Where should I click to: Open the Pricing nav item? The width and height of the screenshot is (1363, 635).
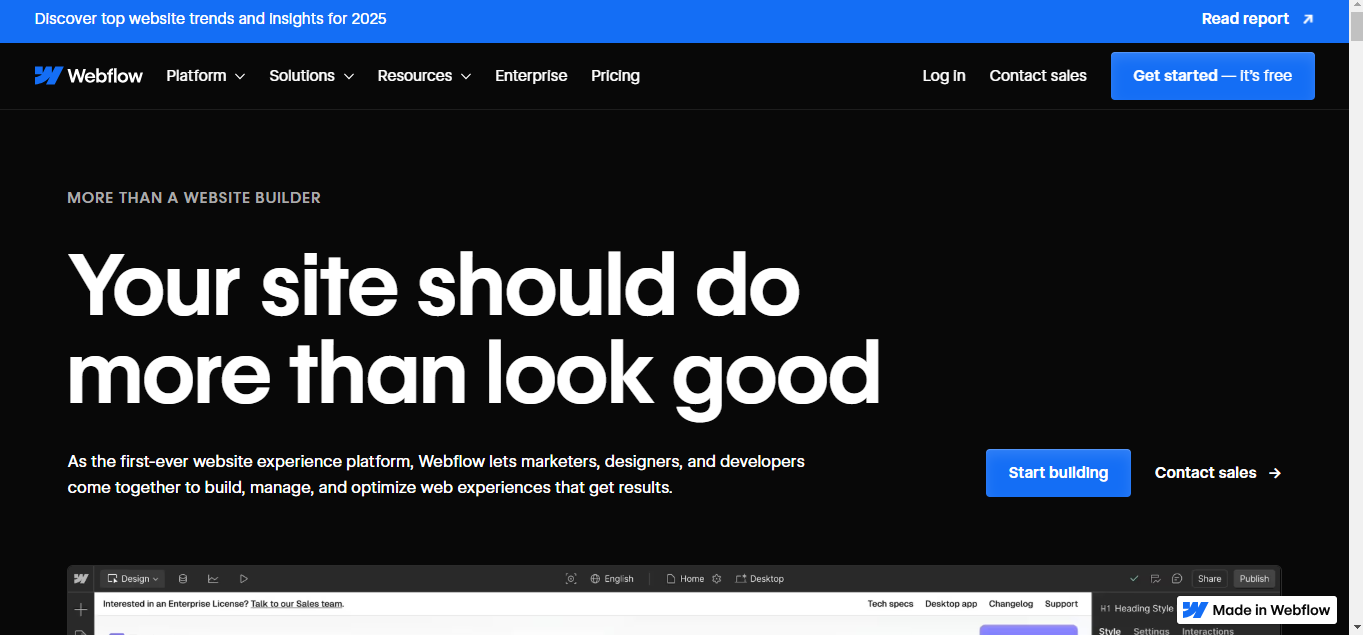(x=615, y=76)
